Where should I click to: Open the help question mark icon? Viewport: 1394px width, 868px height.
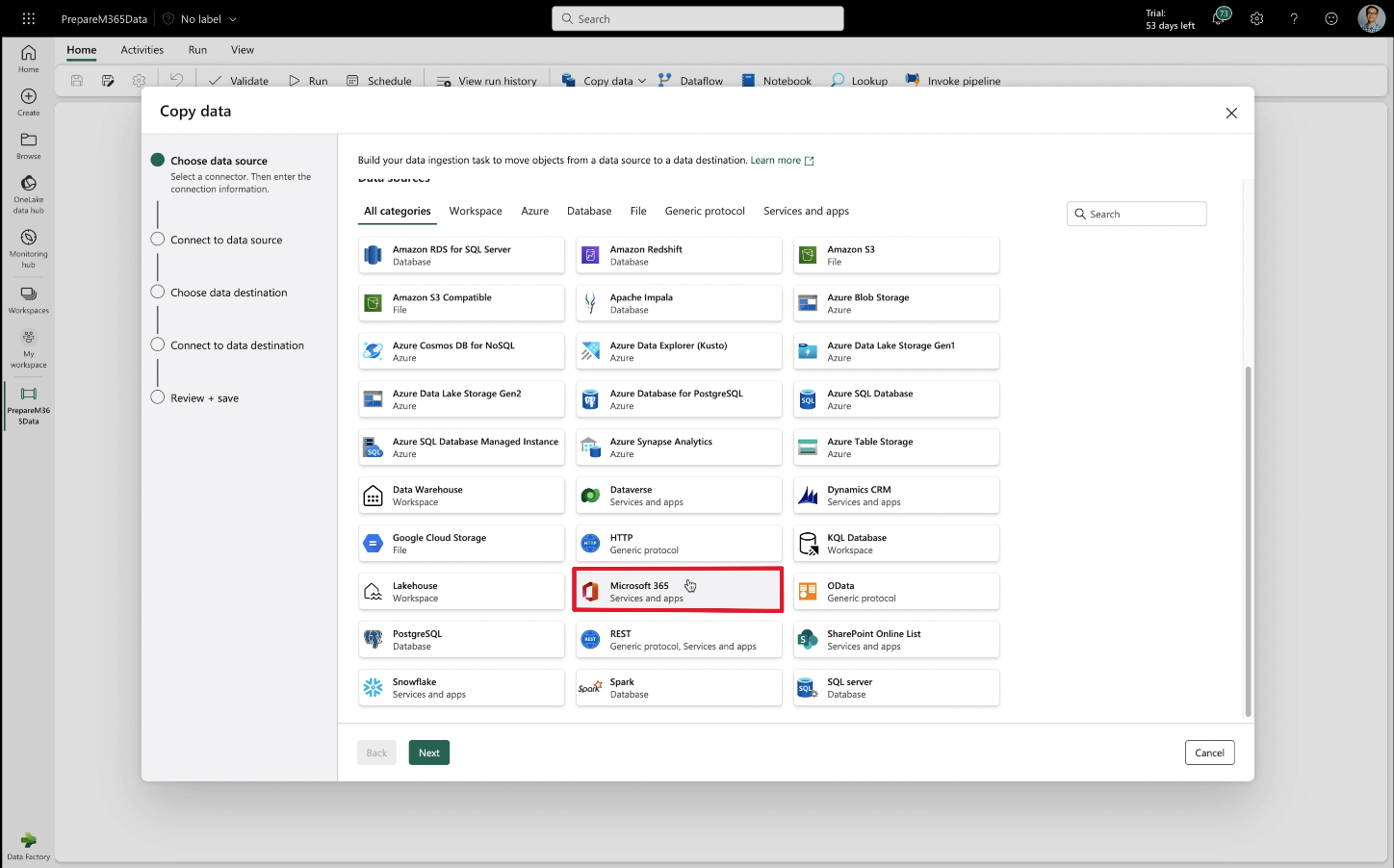click(x=1294, y=18)
